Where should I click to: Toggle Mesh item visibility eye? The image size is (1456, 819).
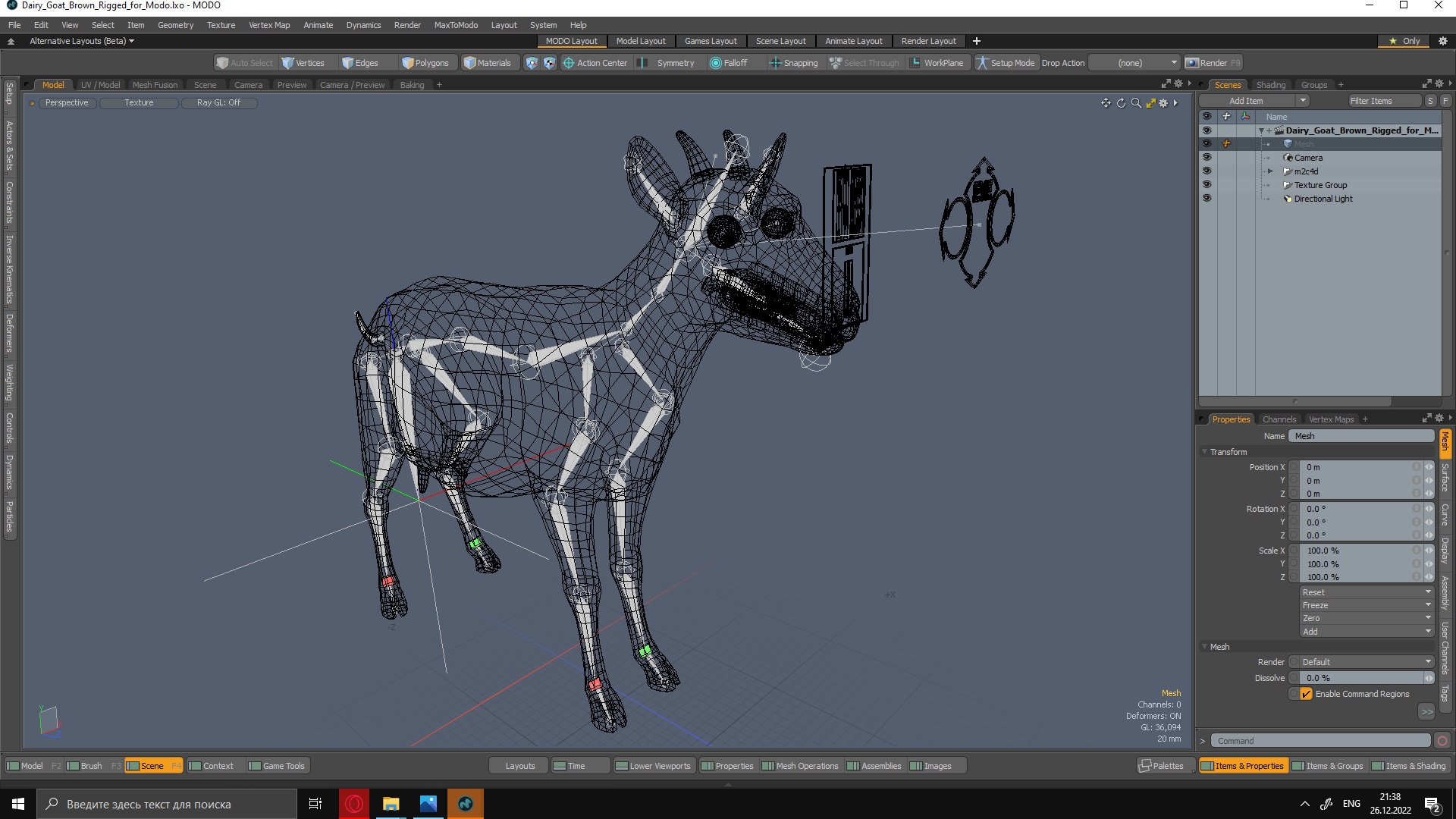coord(1207,144)
